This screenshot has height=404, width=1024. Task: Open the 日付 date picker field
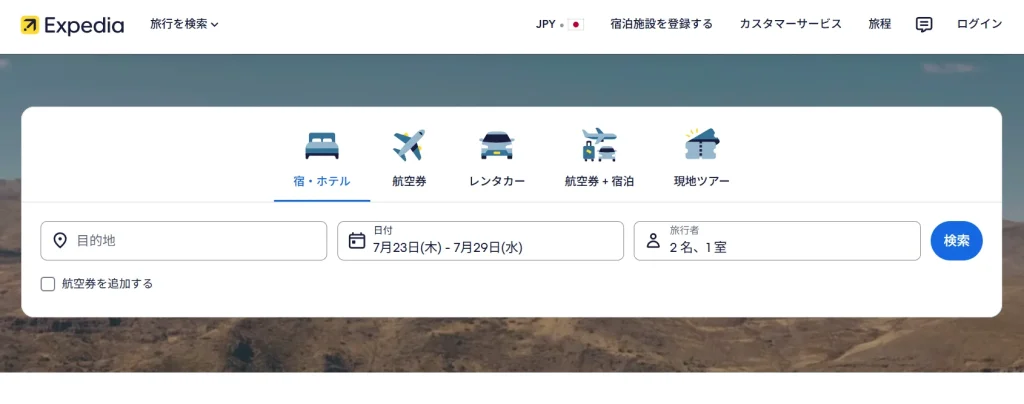click(480, 241)
